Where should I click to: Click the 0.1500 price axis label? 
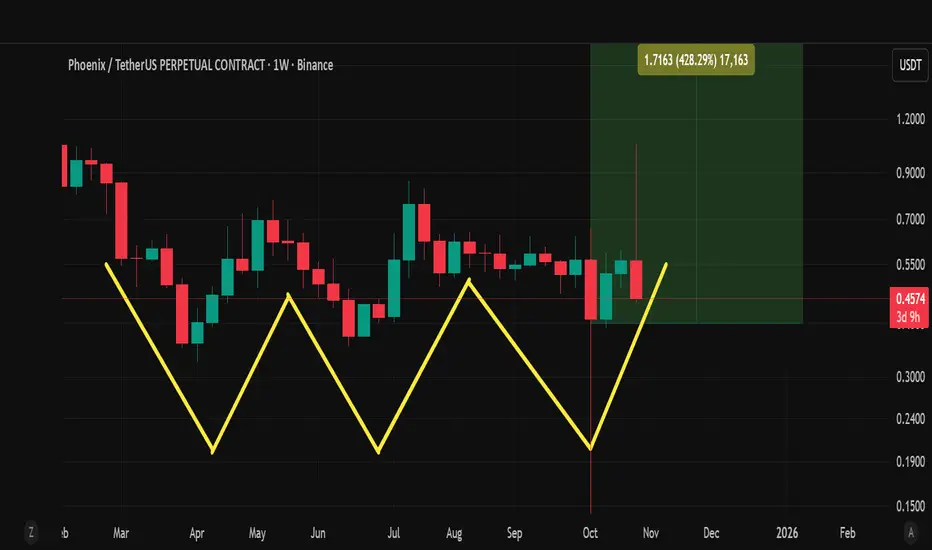(911, 507)
